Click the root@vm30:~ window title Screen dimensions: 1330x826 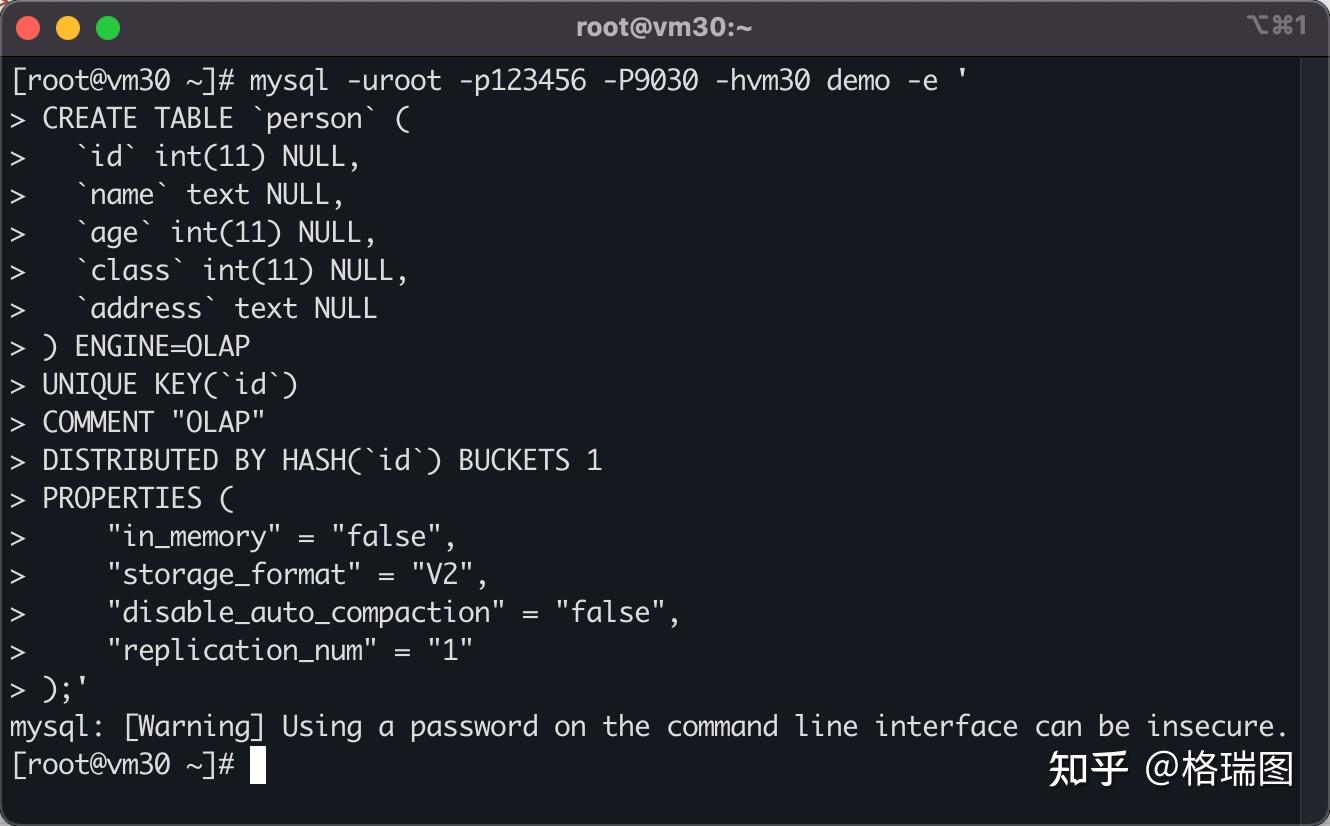[664, 28]
